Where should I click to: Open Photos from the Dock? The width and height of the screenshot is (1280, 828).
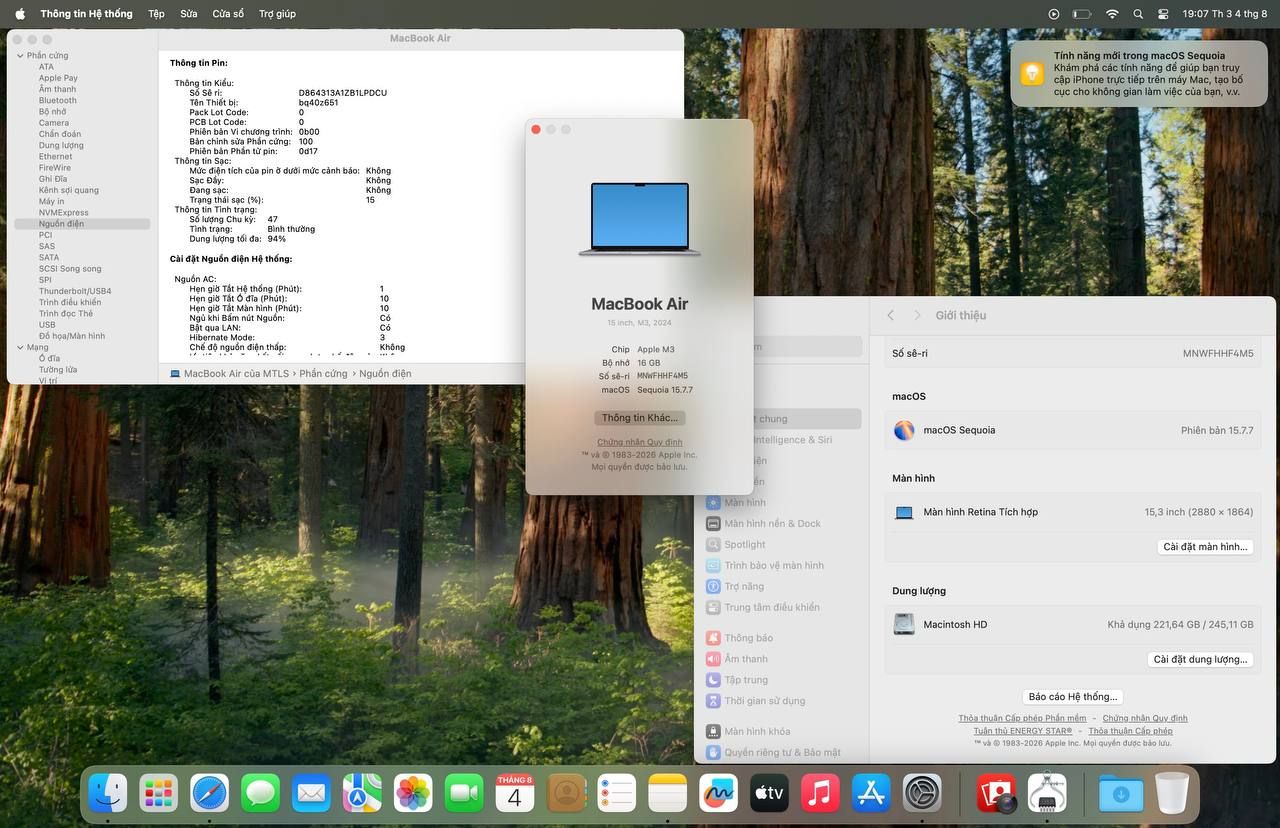tap(413, 793)
